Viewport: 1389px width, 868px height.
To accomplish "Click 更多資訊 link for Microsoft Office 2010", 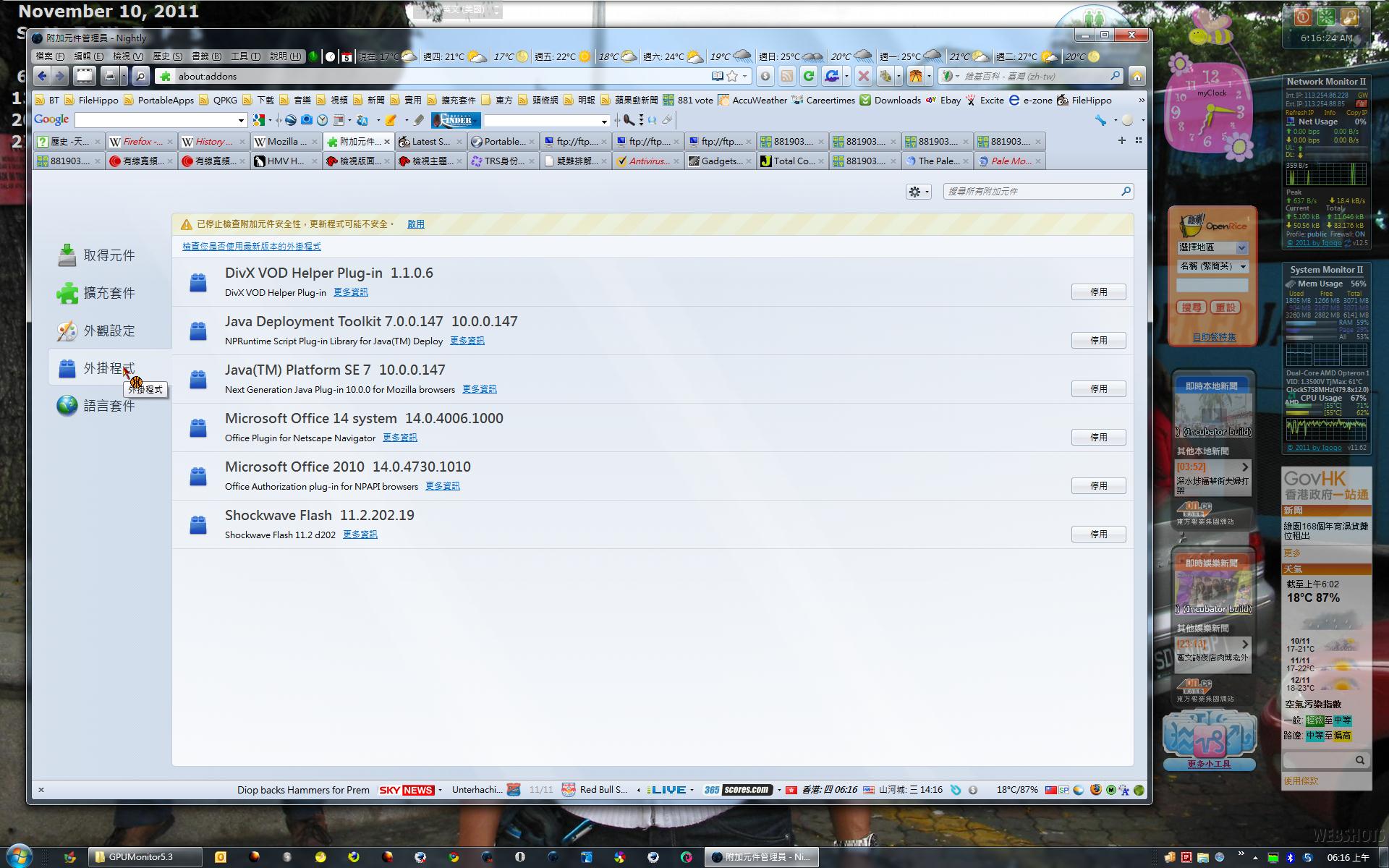I will 442,486.
